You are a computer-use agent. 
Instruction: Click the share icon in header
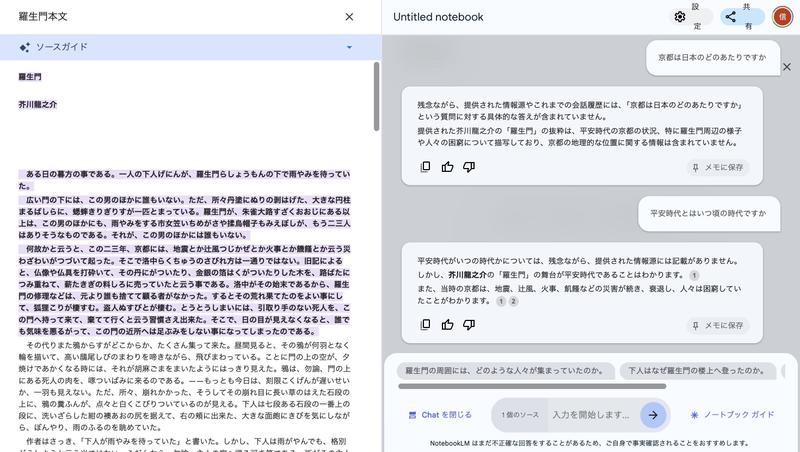click(x=731, y=17)
